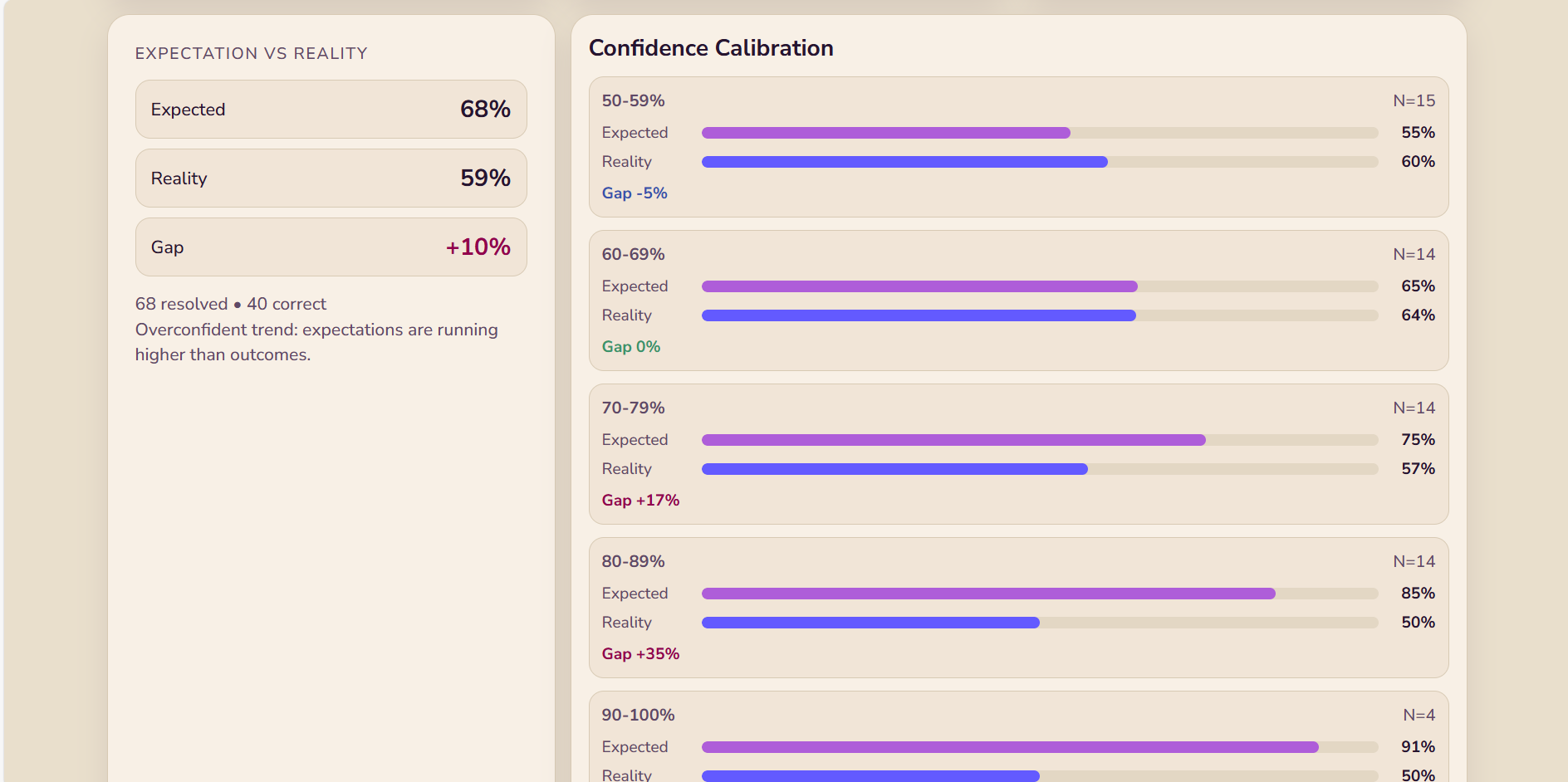
Task: Select the Reality bar in 60-69% bucket
Action: tap(1040, 315)
